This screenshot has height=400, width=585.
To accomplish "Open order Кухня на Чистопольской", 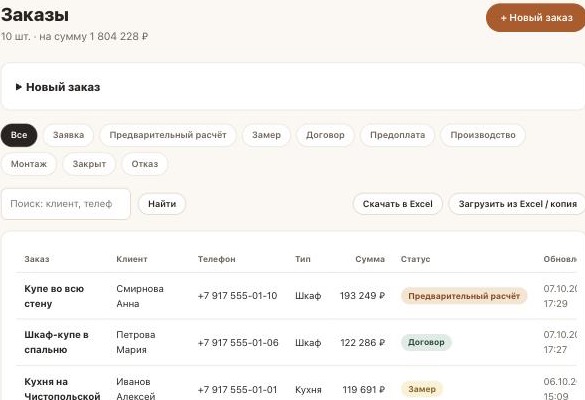I will coord(62,388).
